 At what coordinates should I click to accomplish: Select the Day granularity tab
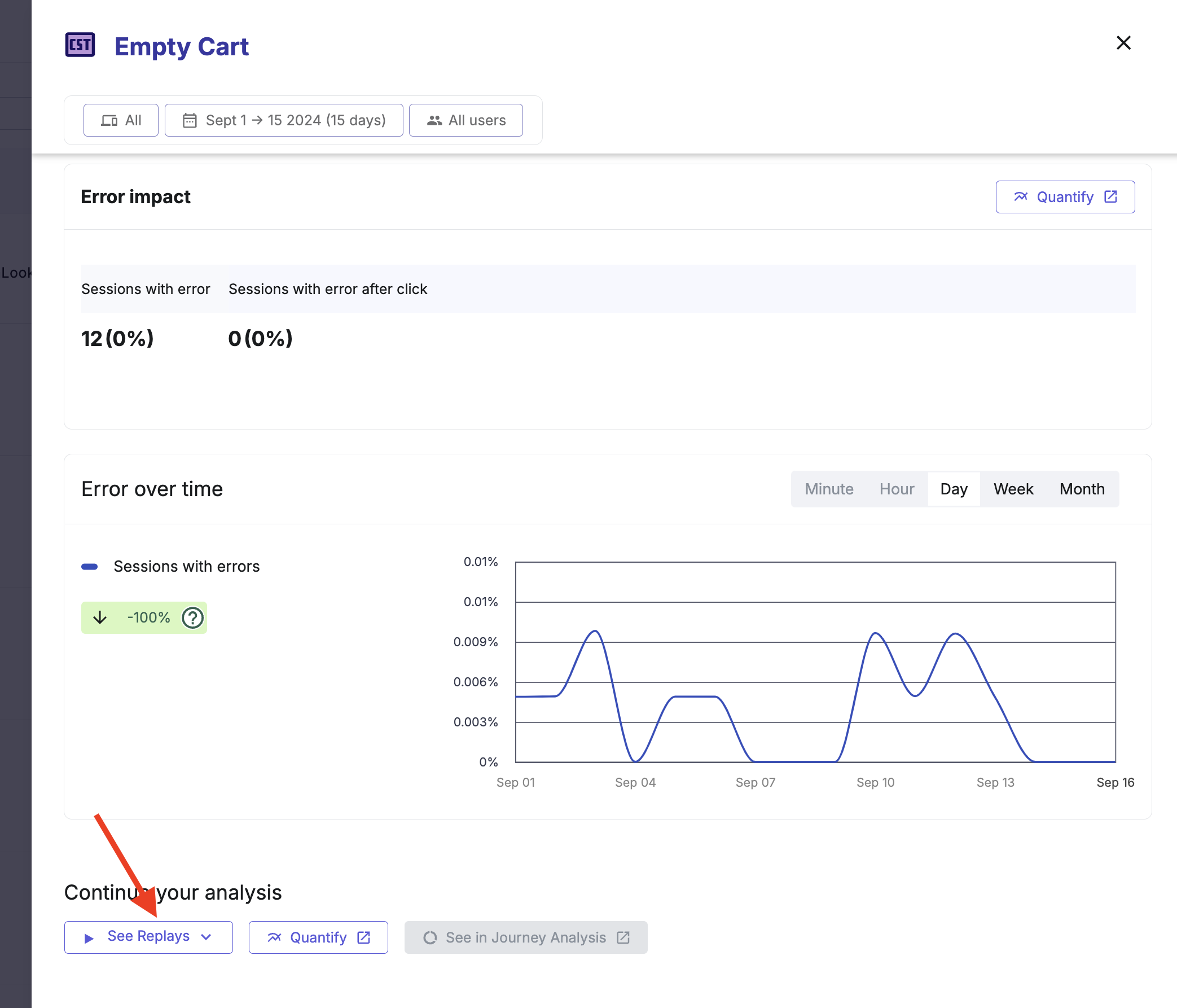pyautogui.click(x=954, y=489)
